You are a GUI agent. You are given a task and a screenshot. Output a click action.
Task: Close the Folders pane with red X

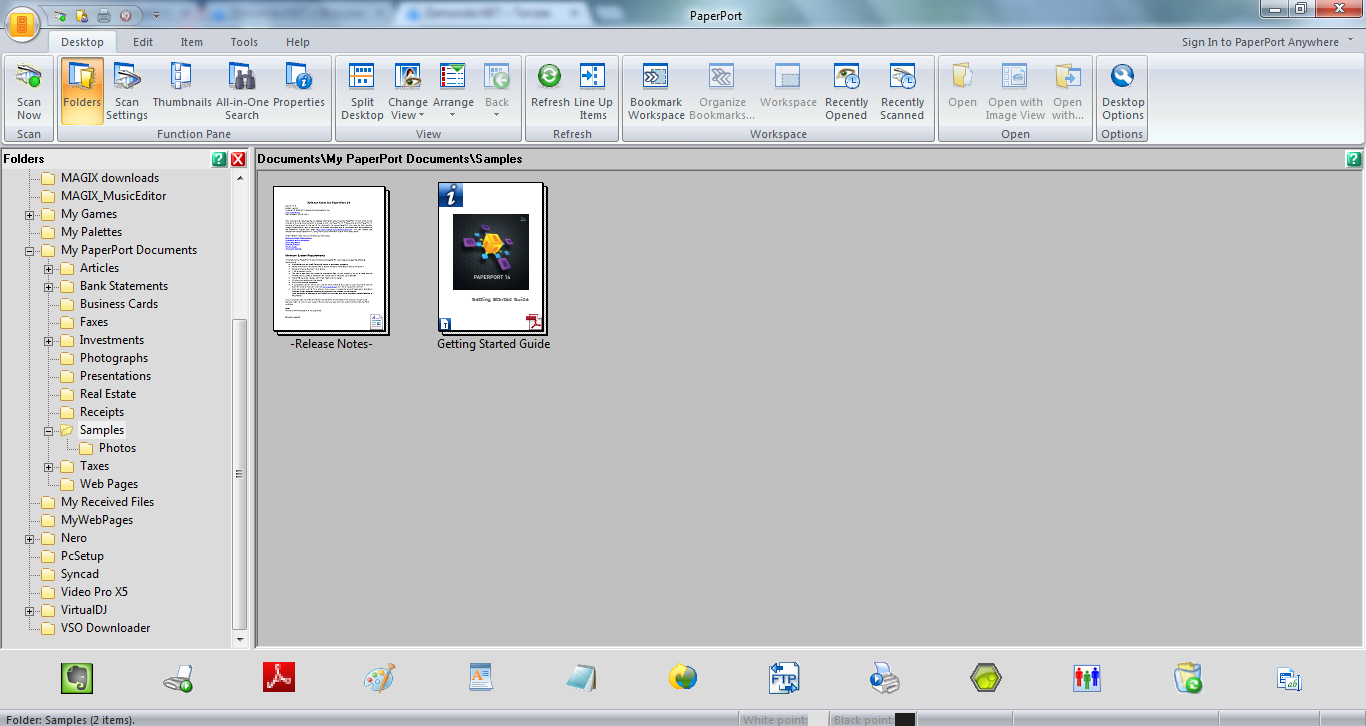[x=238, y=159]
